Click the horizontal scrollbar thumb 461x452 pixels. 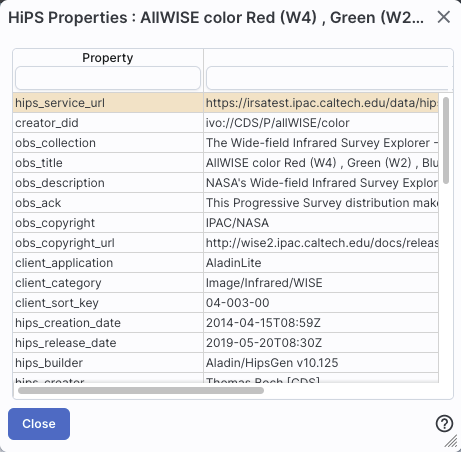(x=141, y=390)
